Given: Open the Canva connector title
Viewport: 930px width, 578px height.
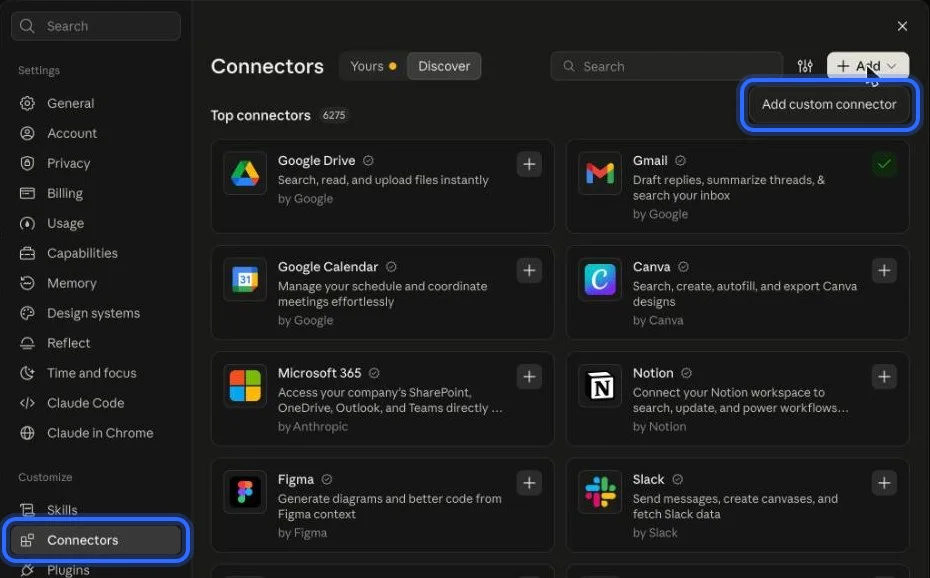Looking at the screenshot, I should pos(651,267).
